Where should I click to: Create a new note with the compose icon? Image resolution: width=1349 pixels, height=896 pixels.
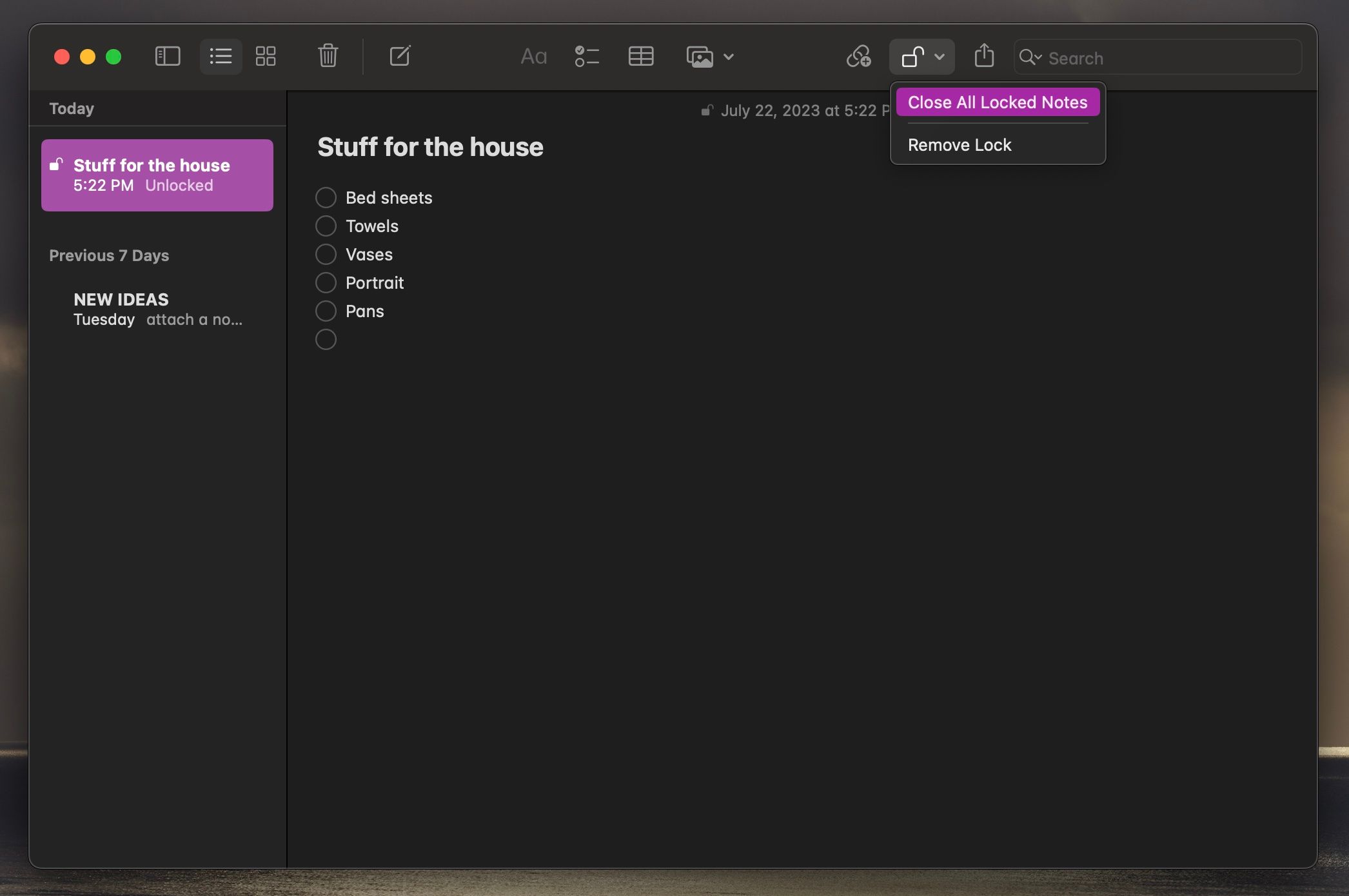tap(400, 57)
